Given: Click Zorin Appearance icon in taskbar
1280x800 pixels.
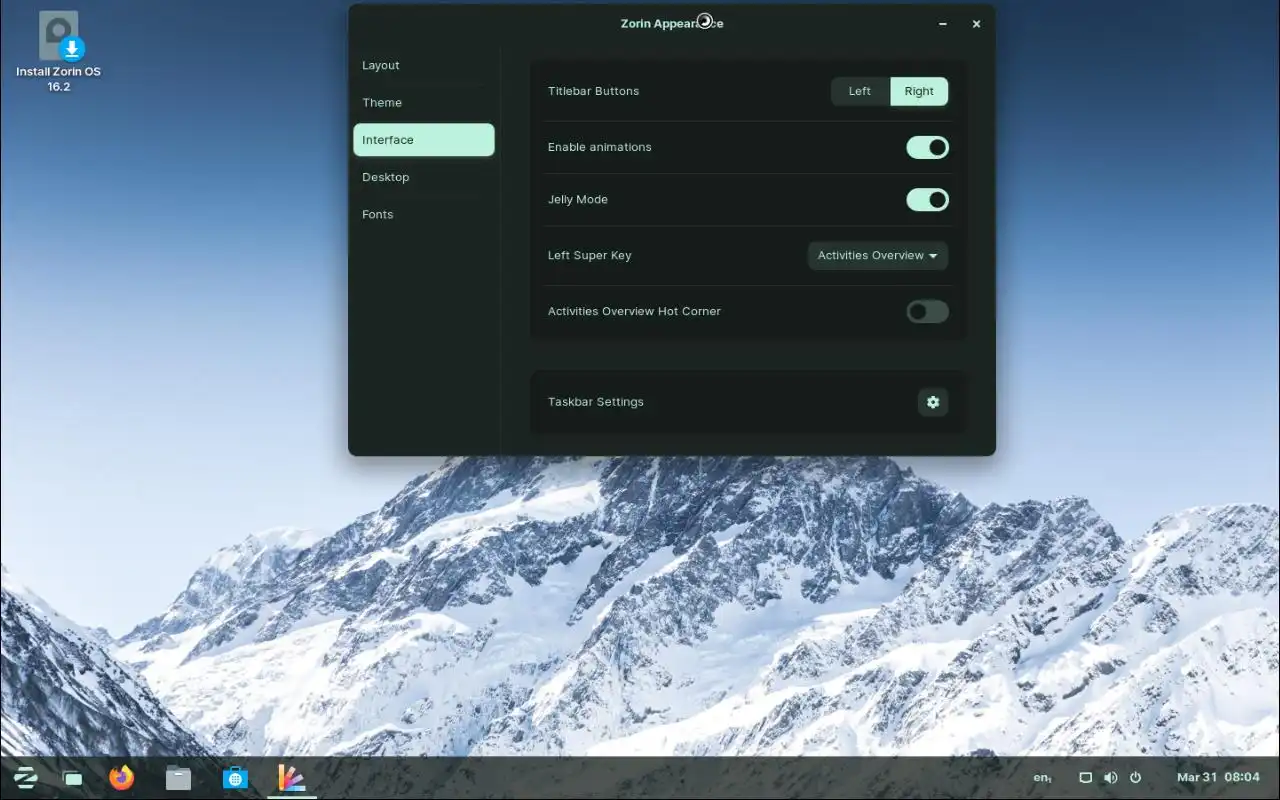Looking at the screenshot, I should pos(291,777).
